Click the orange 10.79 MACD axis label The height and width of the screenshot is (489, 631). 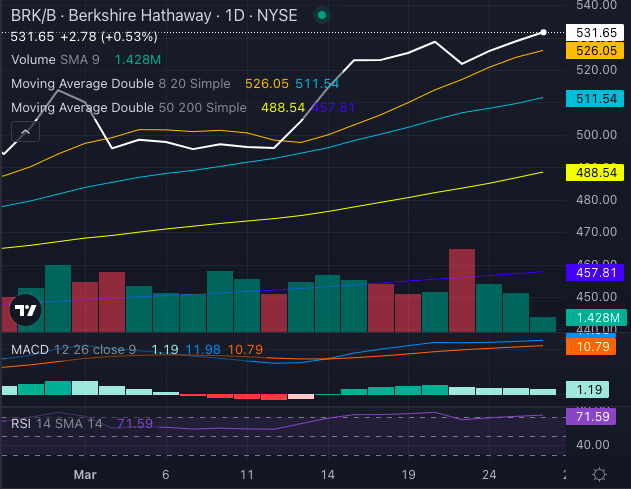click(594, 346)
